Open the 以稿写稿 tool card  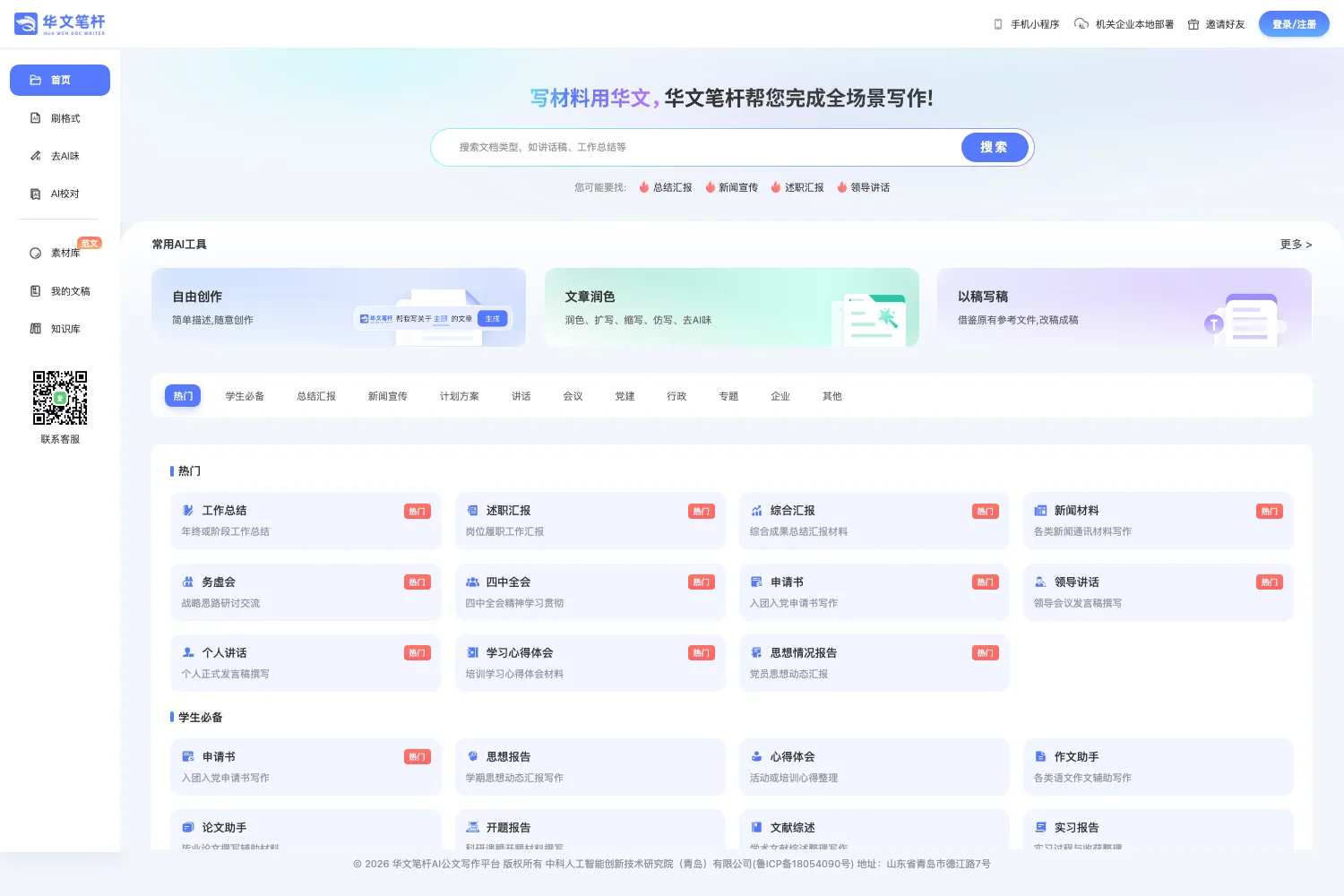click(1124, 307)
